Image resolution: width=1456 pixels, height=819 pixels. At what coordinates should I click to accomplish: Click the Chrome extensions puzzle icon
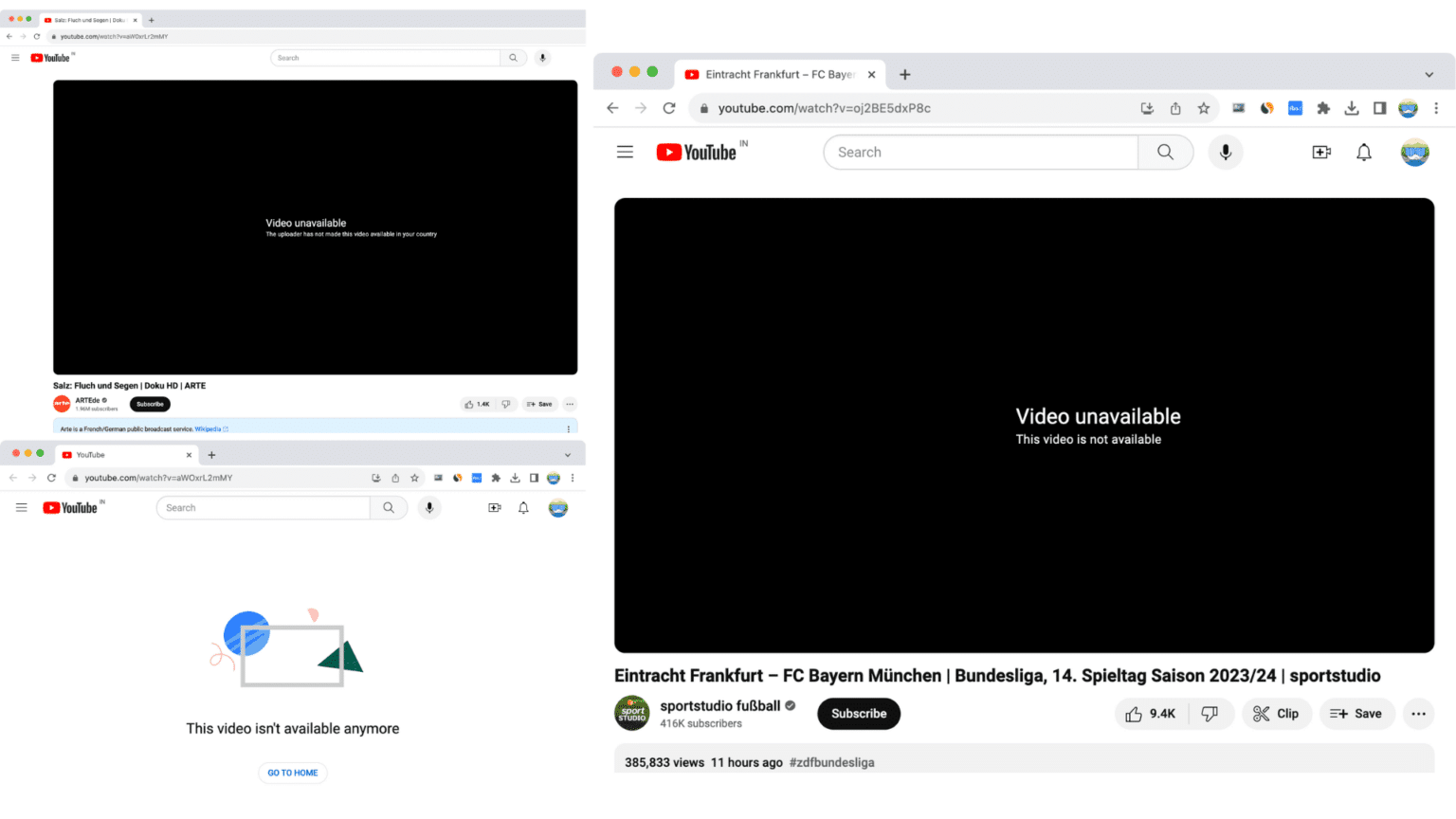[x=1323, y=108]
